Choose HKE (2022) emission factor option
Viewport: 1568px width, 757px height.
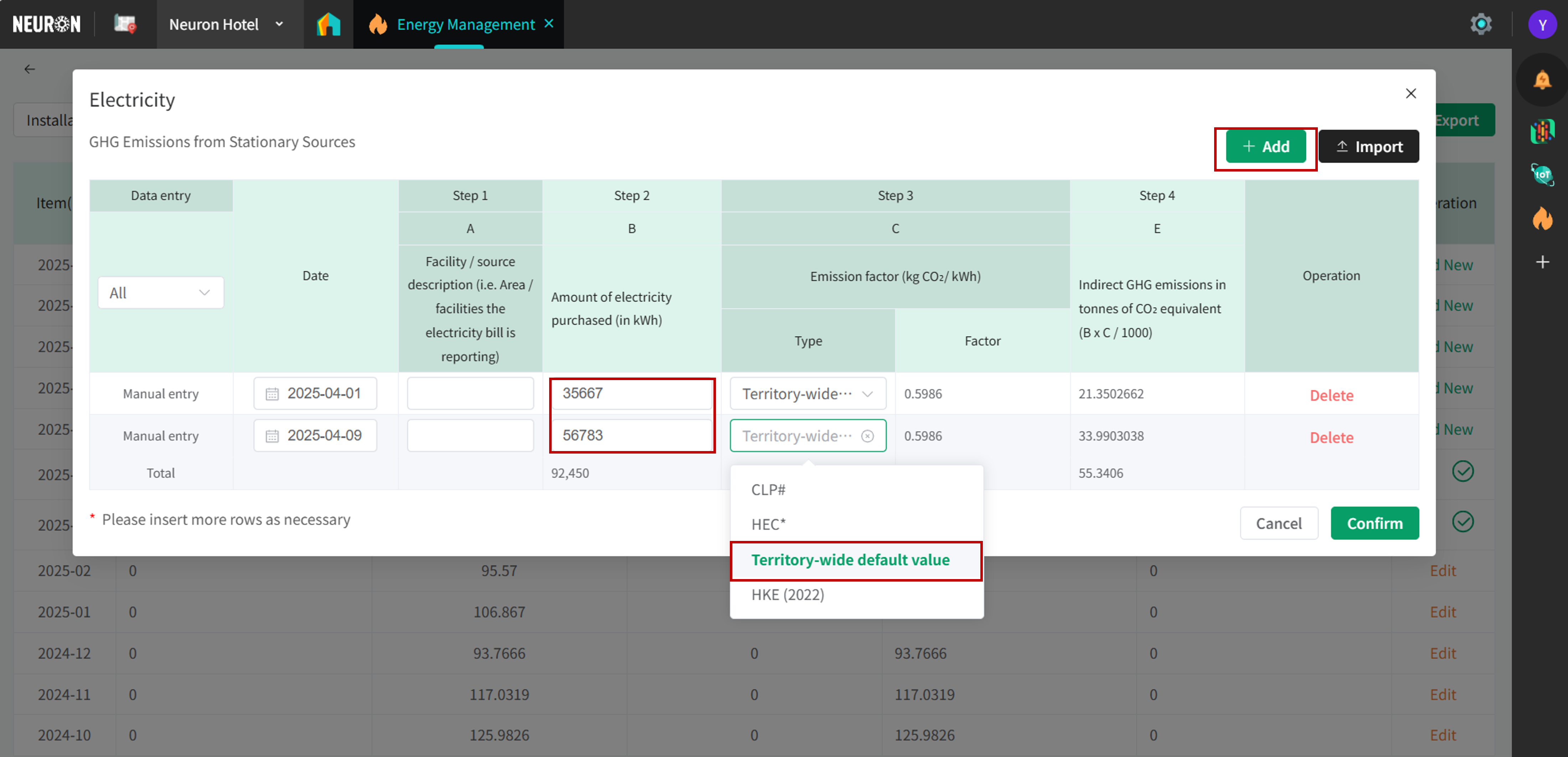coord(787,594)
